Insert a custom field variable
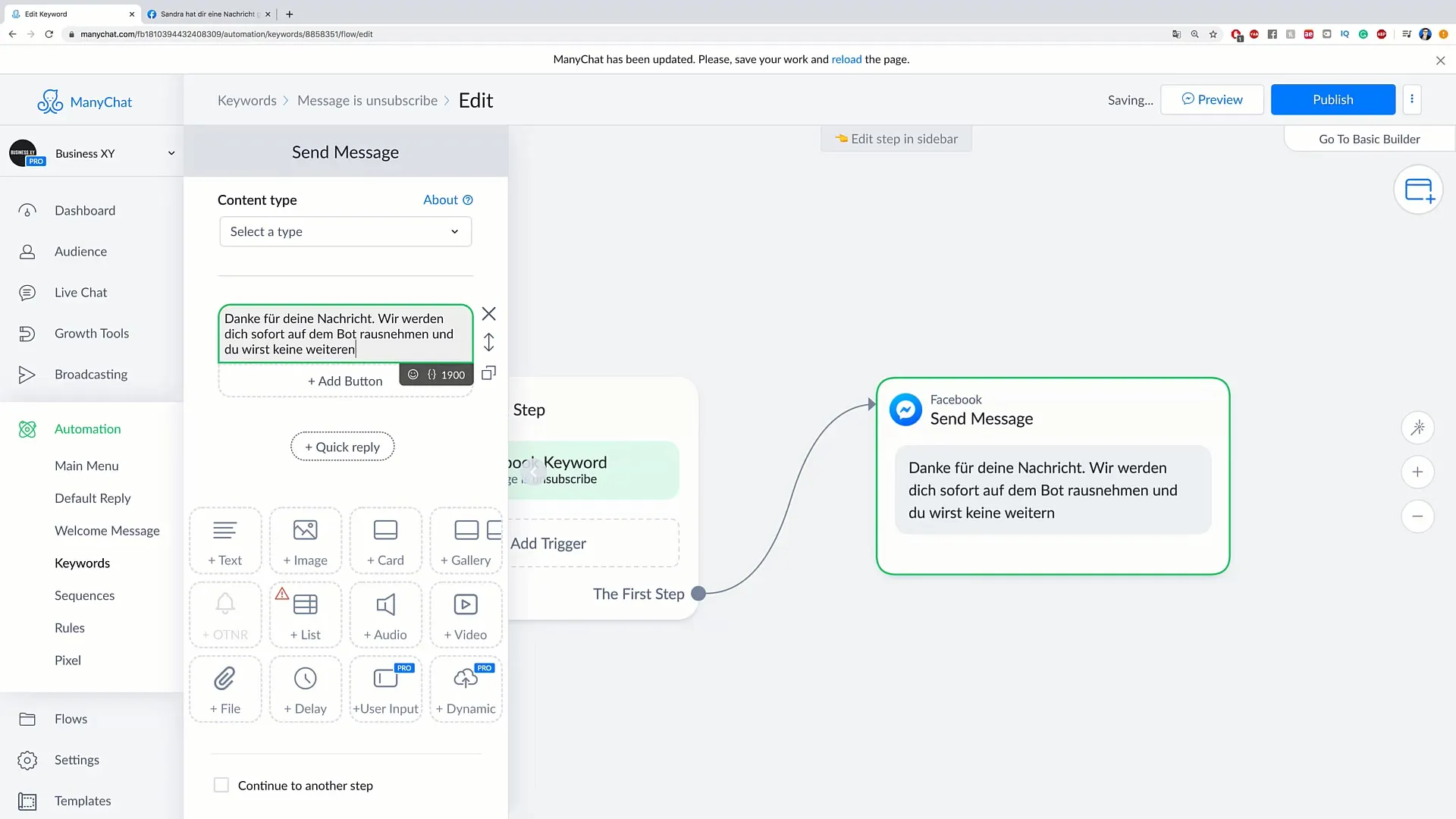 (431, 375)
